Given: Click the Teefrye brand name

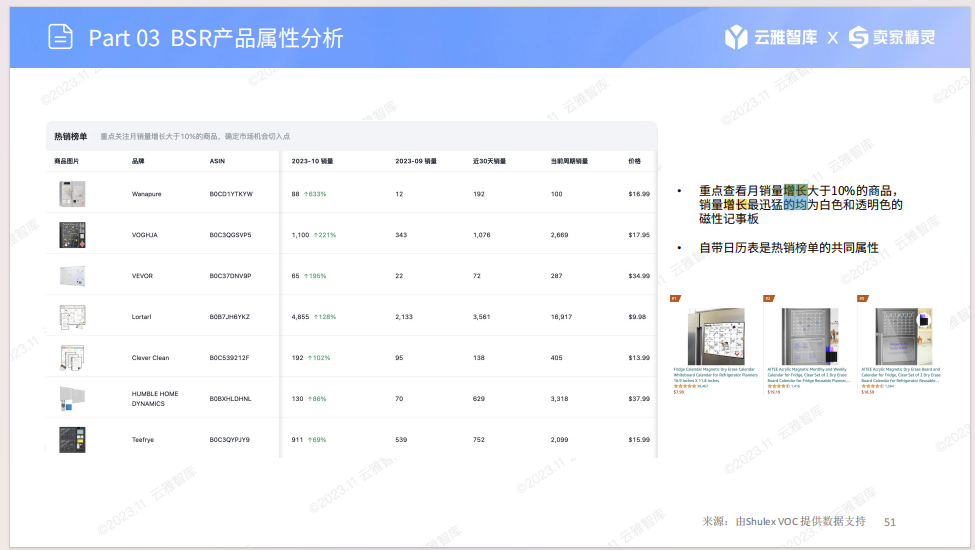Looking at the screenshot, I should [x=142, y=439].
